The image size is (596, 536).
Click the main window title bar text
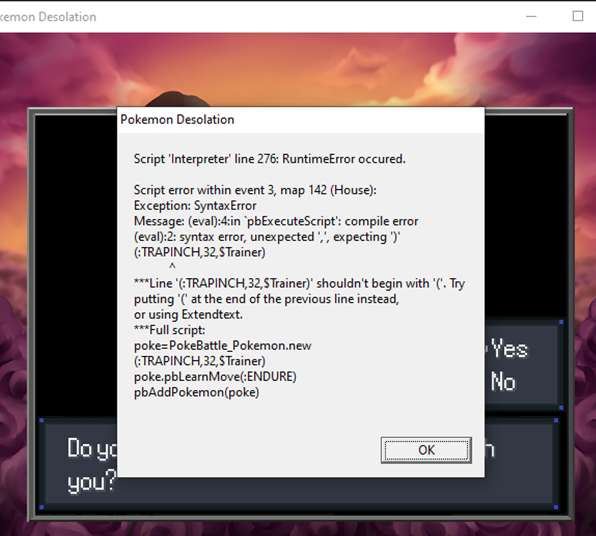(x=48, y=17)
